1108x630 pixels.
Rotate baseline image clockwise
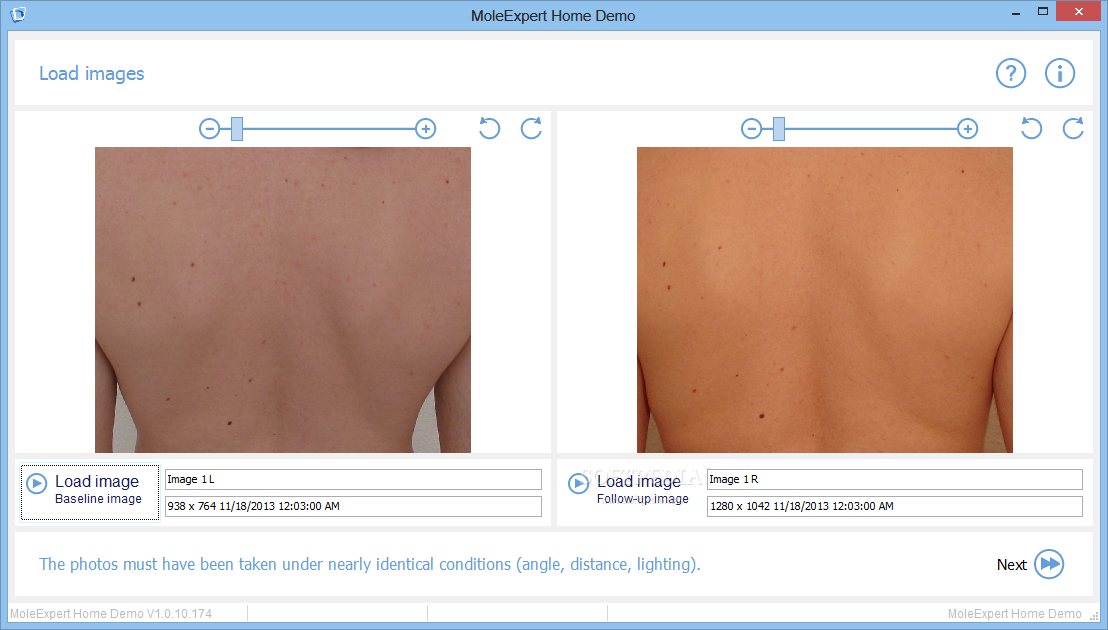click(x=531, y=128)
